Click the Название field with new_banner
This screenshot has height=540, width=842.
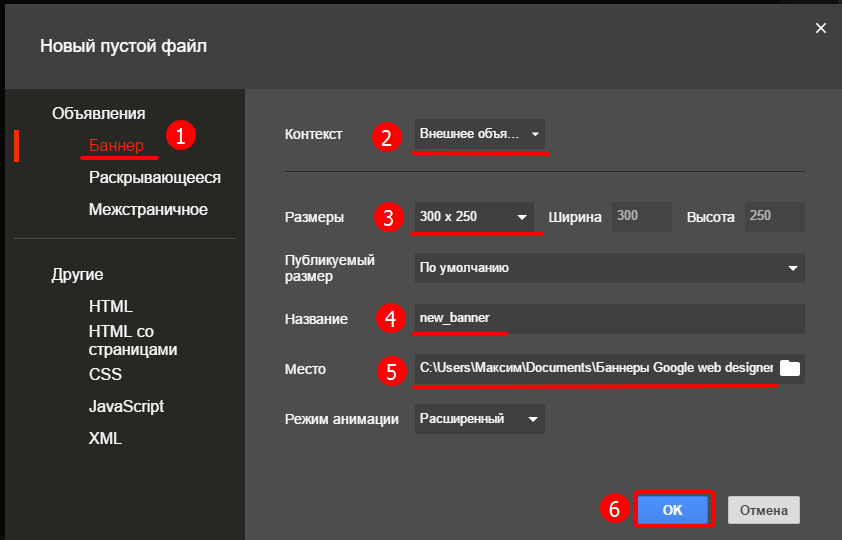tap(609, 319)
